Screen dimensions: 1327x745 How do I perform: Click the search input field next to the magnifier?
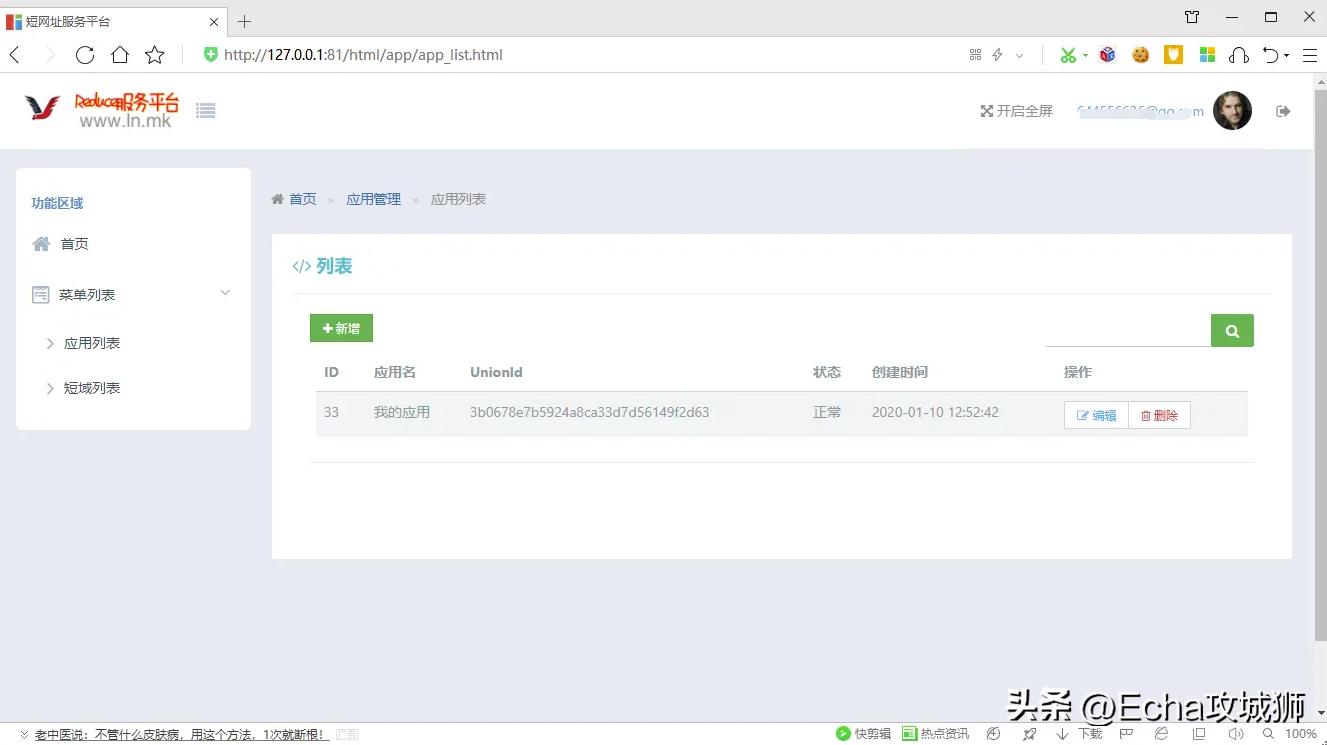(1130, 330)
